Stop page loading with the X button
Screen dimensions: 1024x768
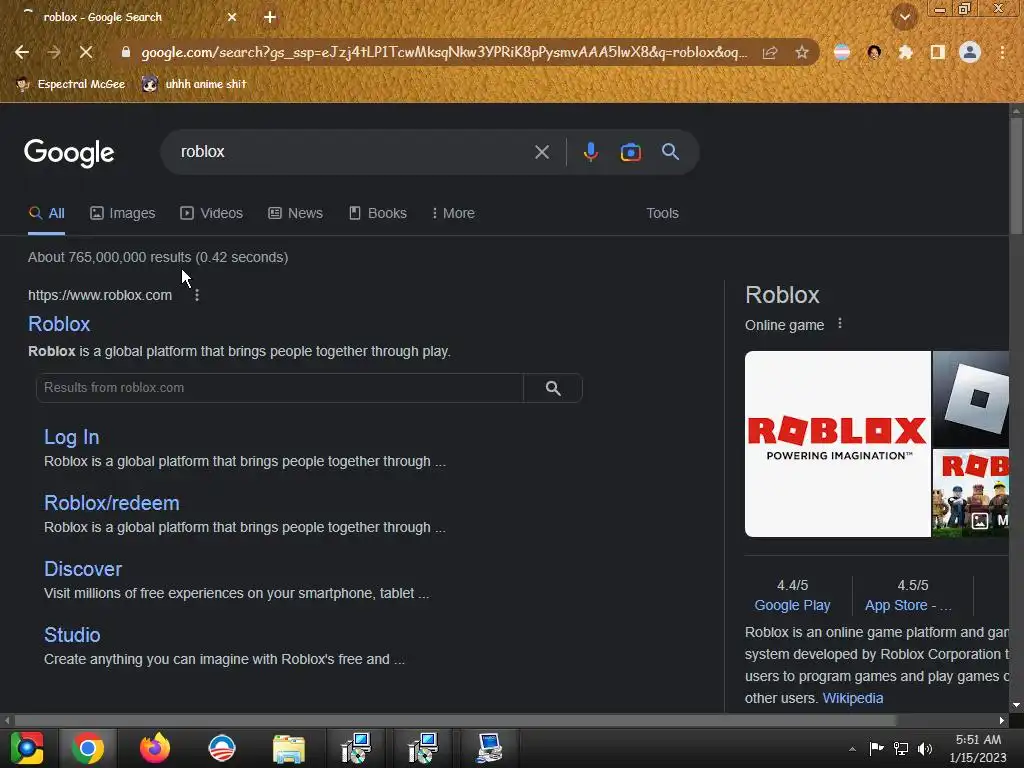click(x=86, y=52)
